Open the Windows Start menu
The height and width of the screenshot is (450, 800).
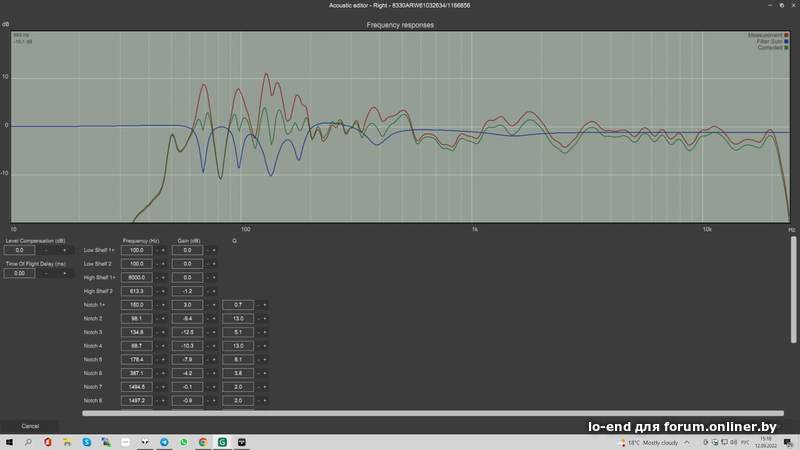click(x=9, y=442)
